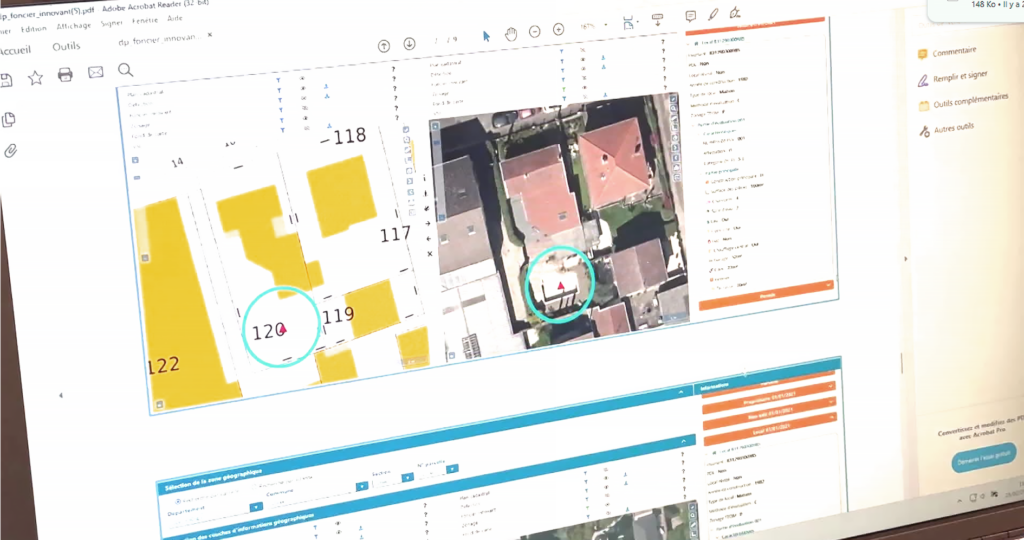This screenshot has height=540, width=1024.
Task: Open the Affichage menu
Action: click(x=74, y=26)
